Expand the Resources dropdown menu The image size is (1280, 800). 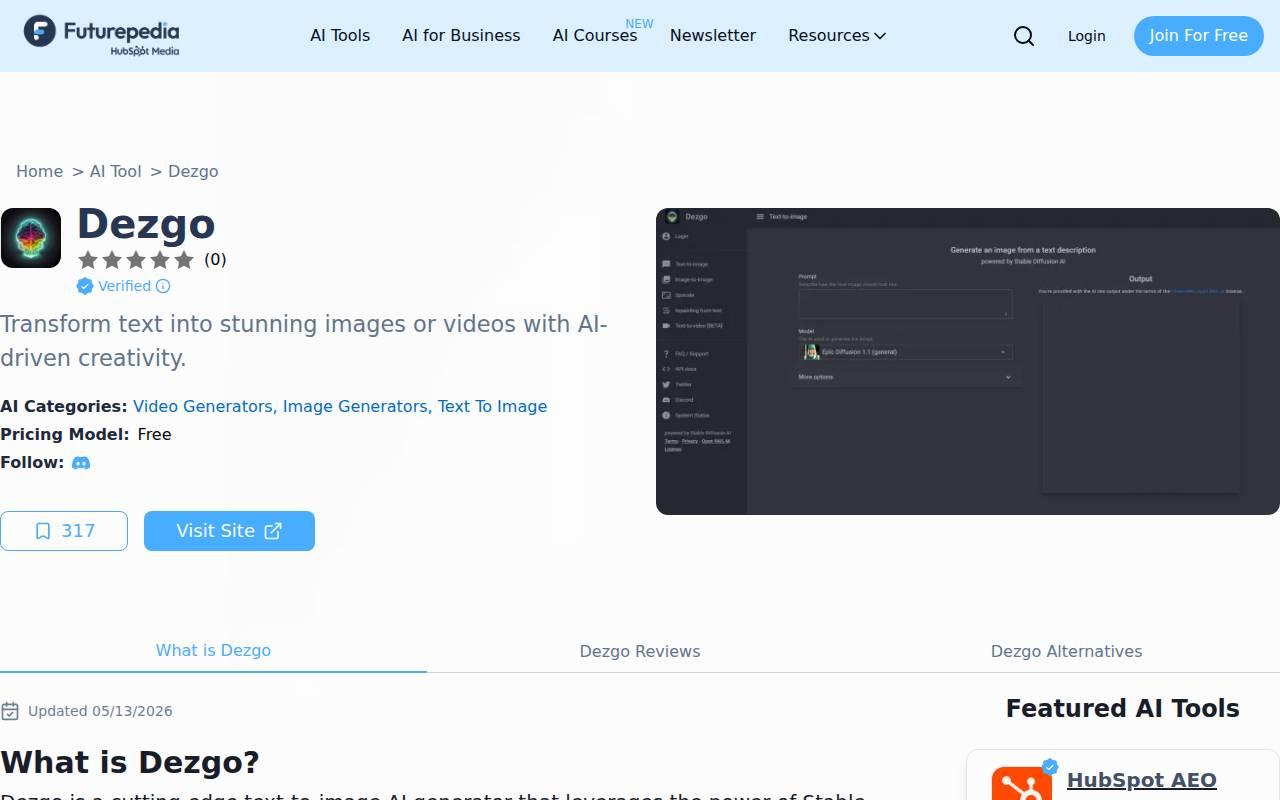(837, 36)
